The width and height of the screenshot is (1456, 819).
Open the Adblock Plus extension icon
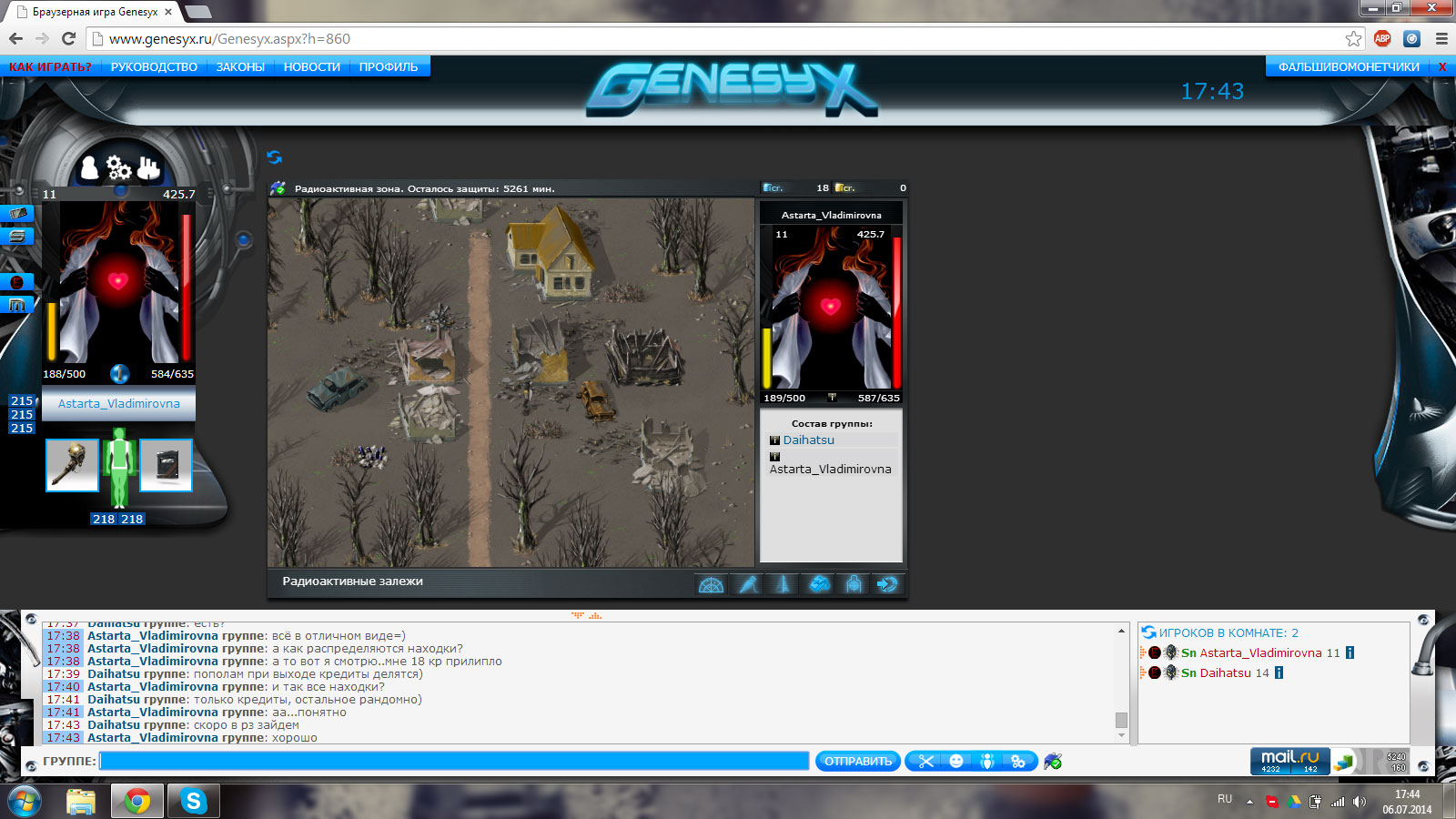tap(1382, 38)
